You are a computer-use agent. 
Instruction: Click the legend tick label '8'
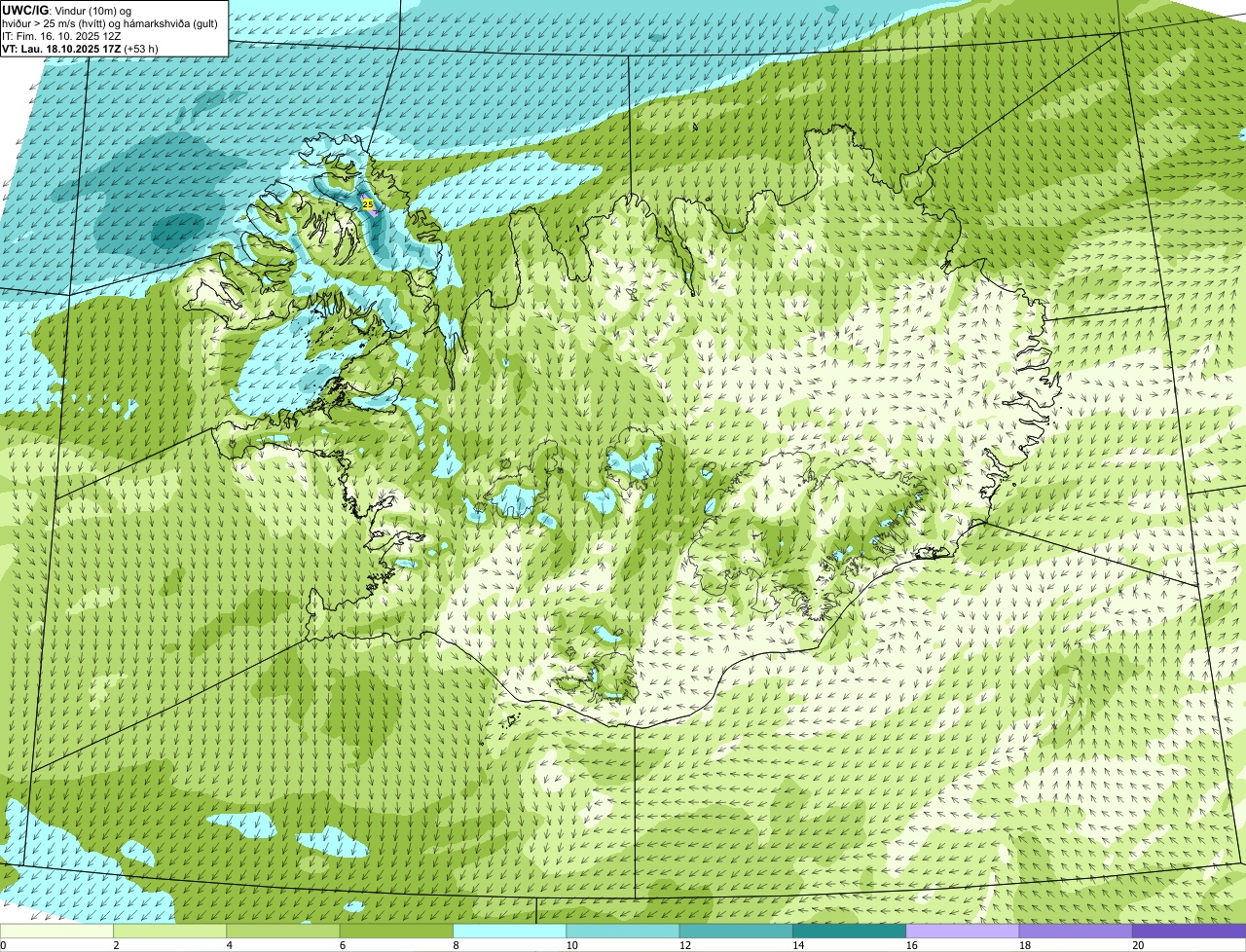tap(456, 945)
